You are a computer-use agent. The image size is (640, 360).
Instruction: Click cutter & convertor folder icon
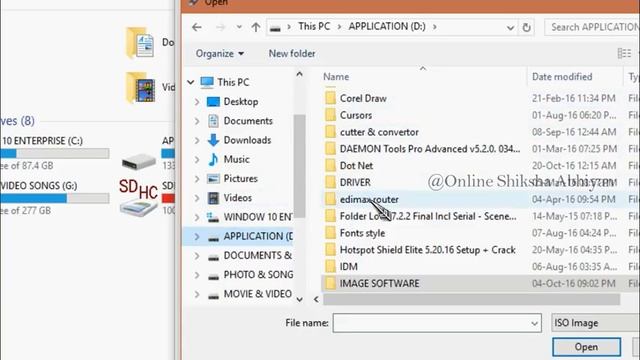(x=330, y=132)
